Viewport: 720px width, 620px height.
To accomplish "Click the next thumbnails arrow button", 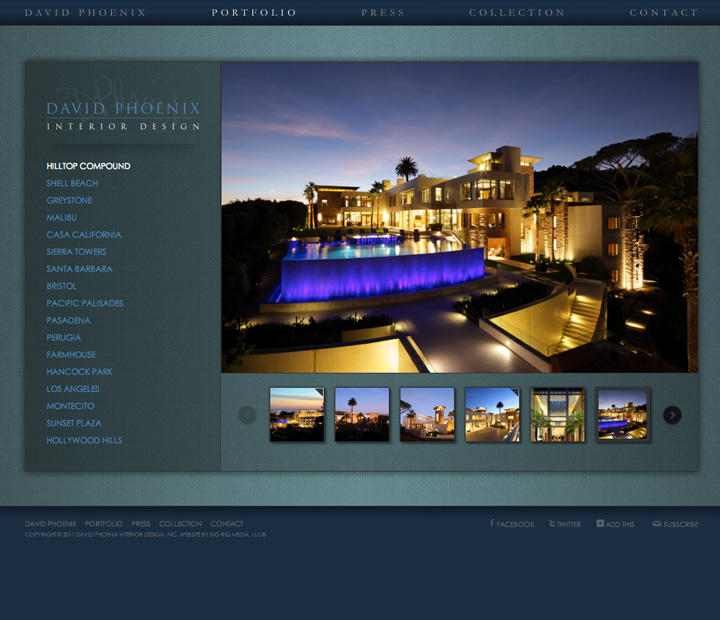I will (x=672, y=415).
